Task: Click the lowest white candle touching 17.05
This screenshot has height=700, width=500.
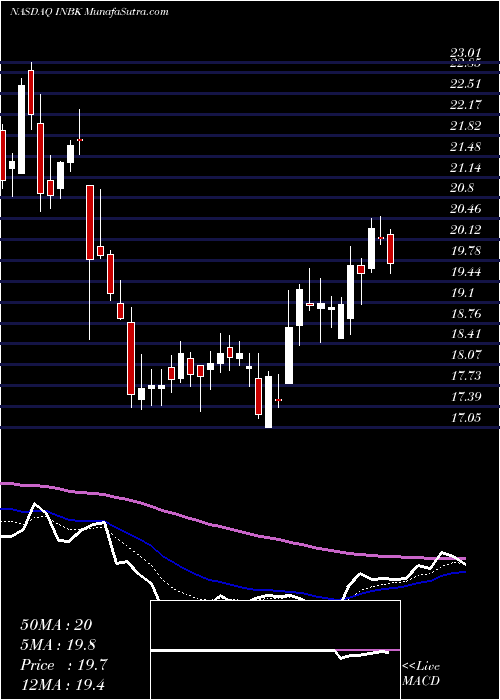Action: [x=268, y=402]
